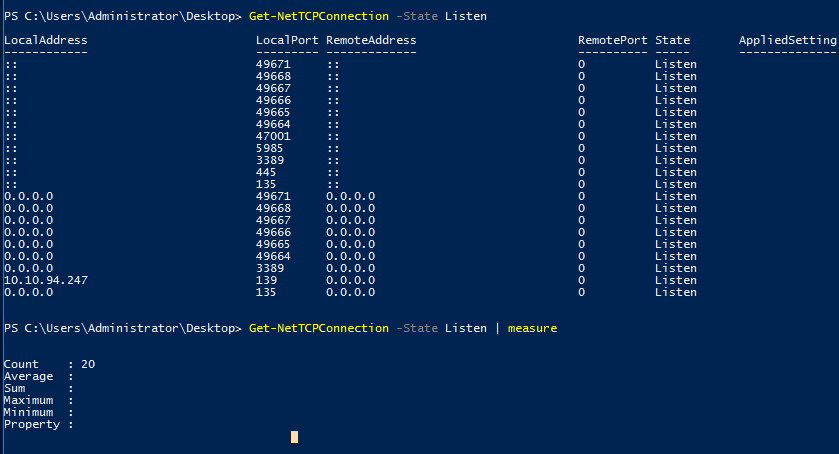Click the Property label in measure output
Screen dimensions: 839x454
32,425
